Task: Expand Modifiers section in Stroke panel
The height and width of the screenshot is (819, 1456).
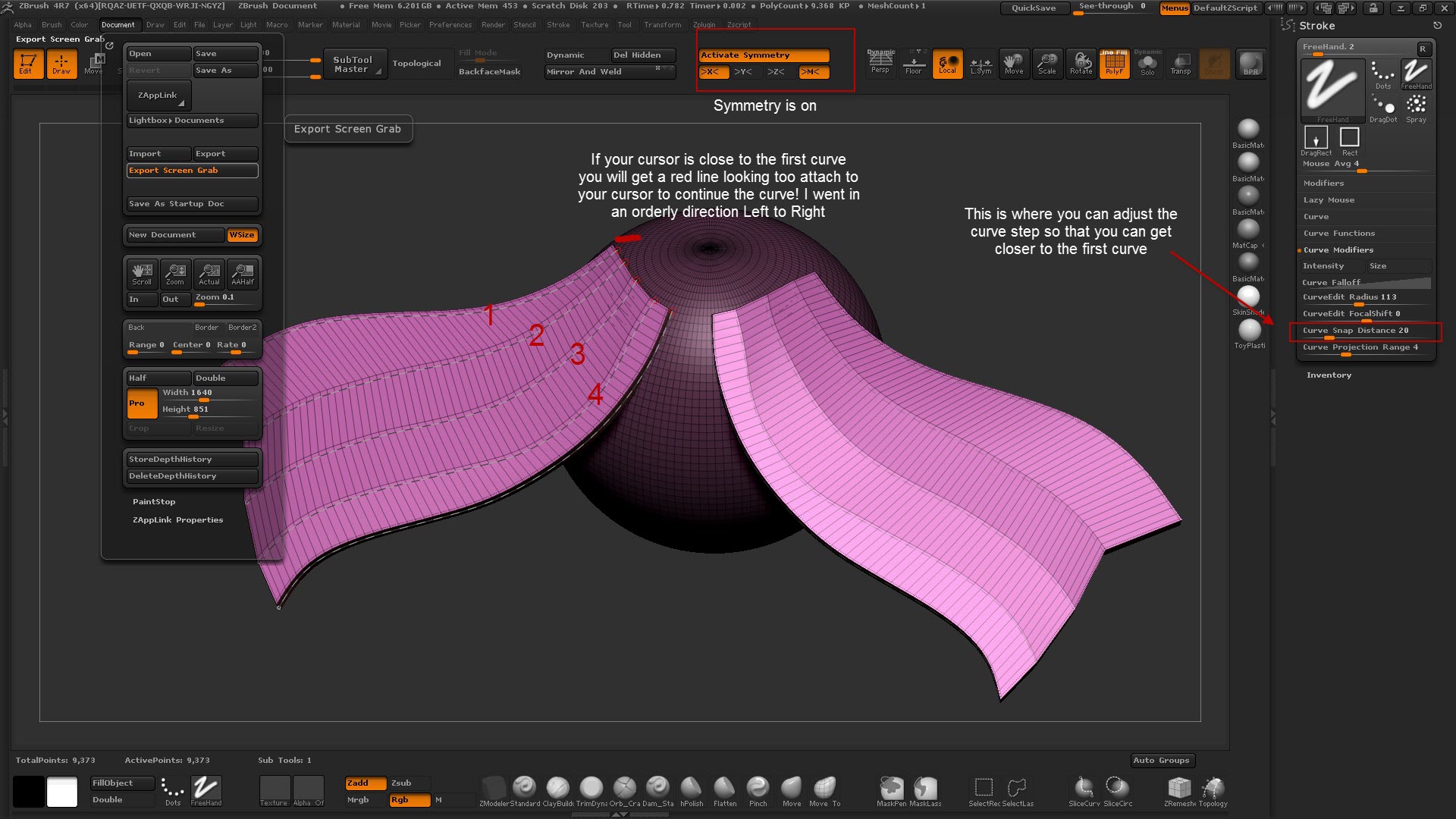Action: (1323, 184)
